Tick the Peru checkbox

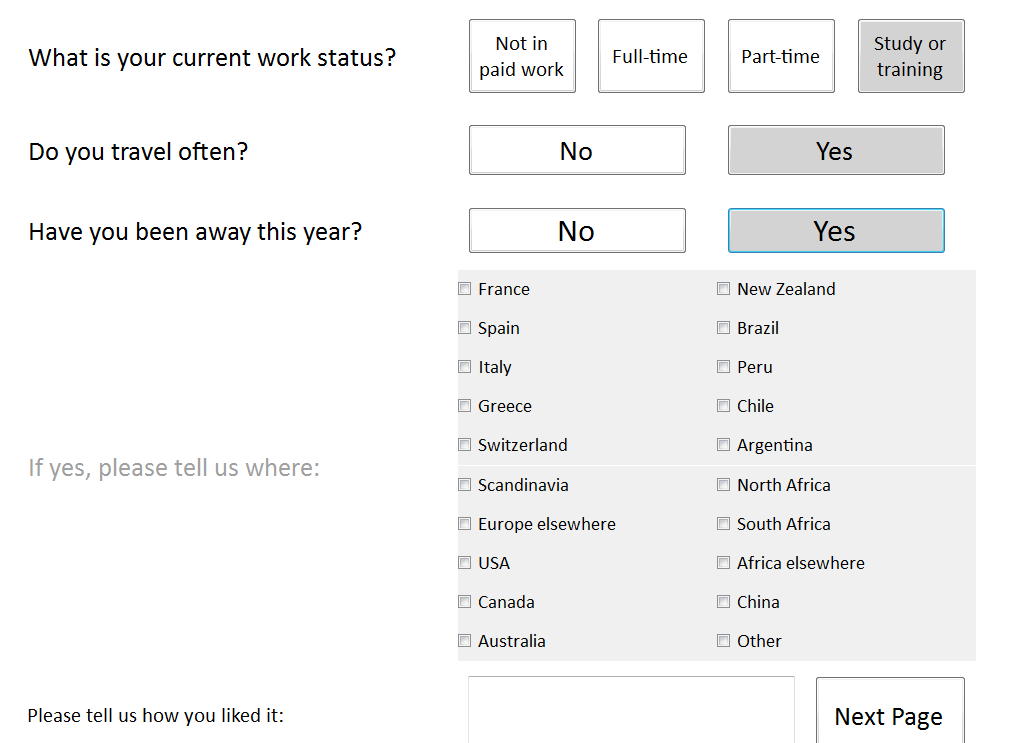(x=724, y=367)
